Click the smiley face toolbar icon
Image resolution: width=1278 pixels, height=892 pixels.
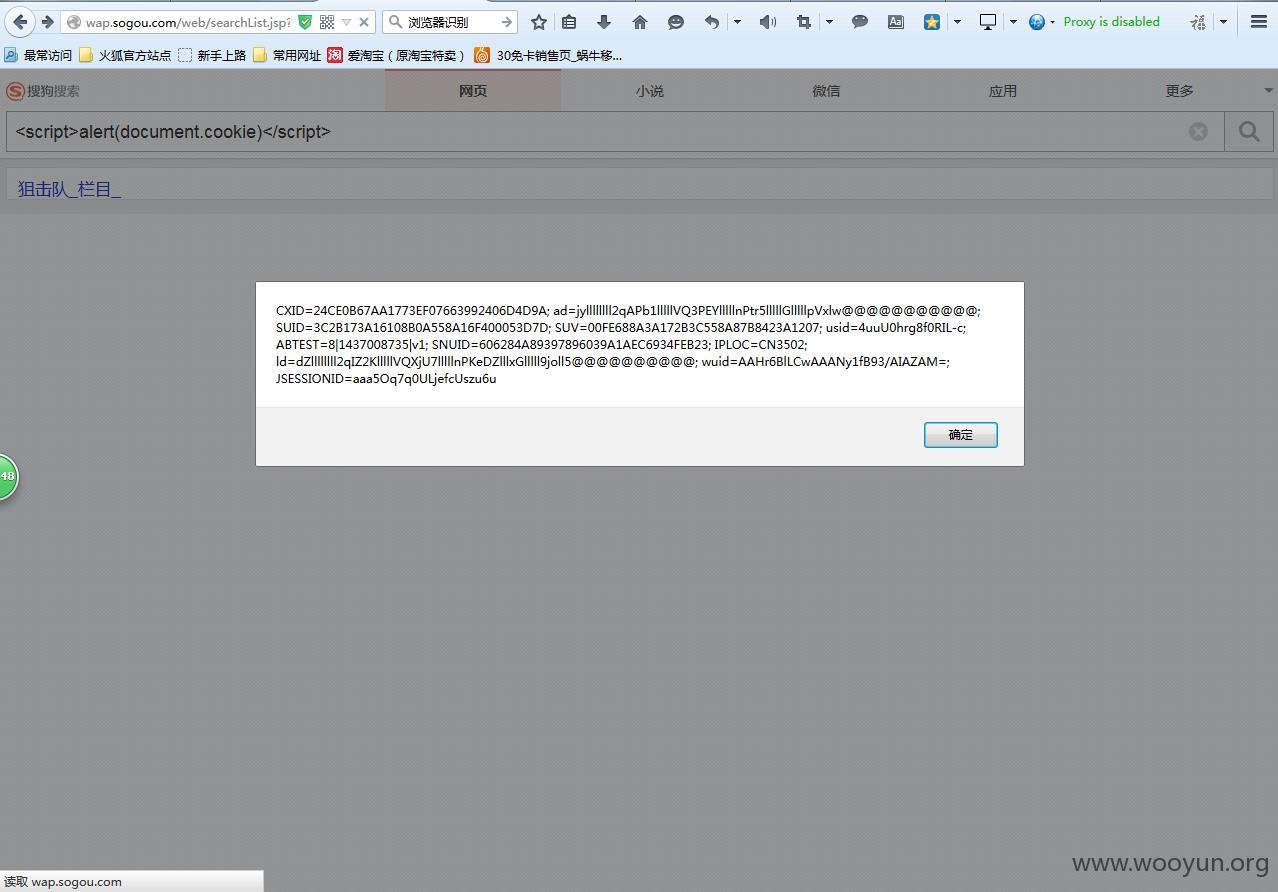676,22
